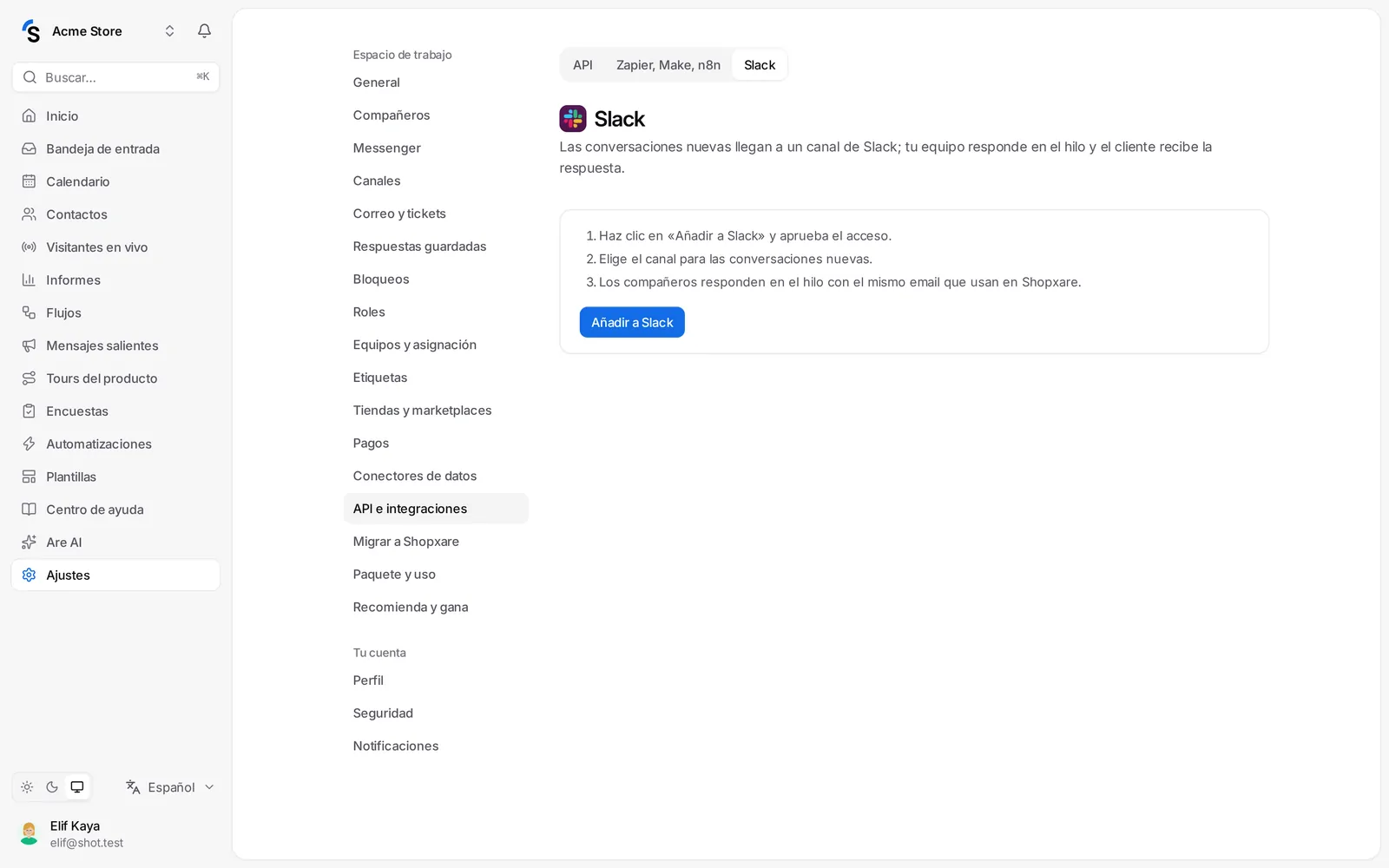Click the Encuestas clipboard icon
The height and width of the screenshot is (868, 1389).
[x=29, y=411]
